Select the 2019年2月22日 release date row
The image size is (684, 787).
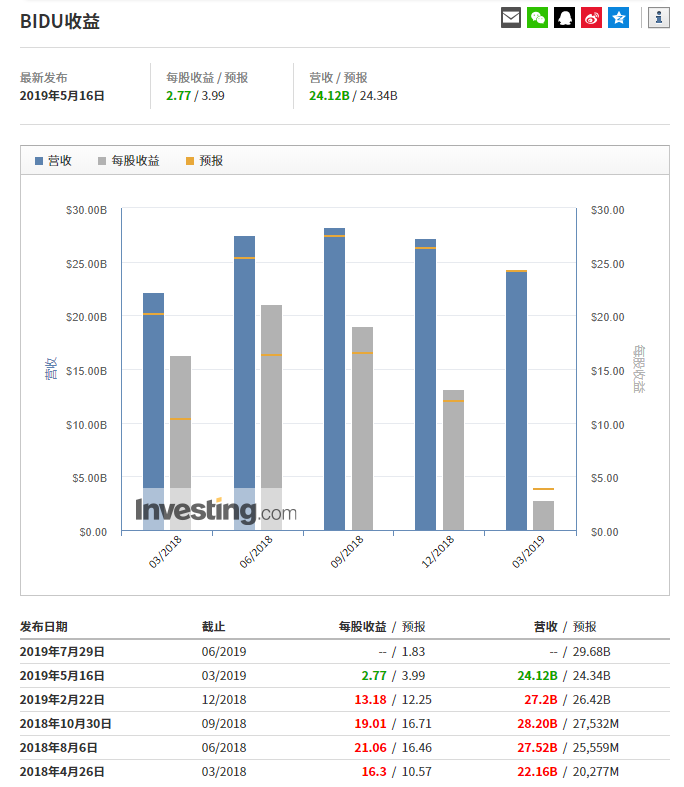click(x=62, y=699)
